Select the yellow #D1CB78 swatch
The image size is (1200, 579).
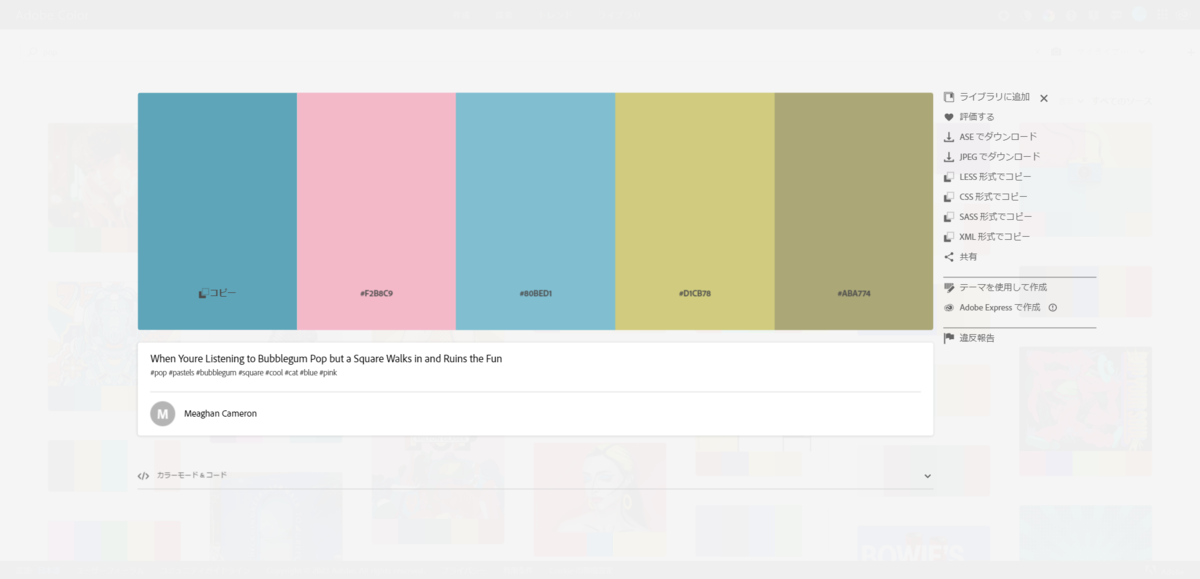[694, 211]
